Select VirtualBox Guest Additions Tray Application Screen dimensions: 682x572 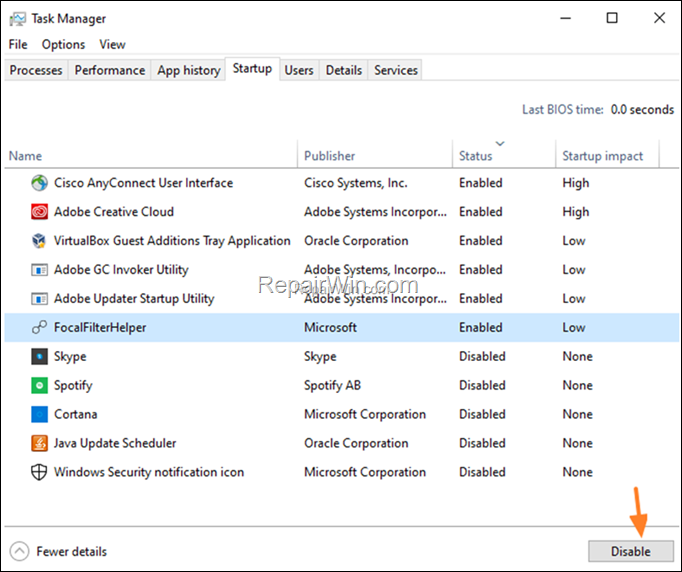pyautogui.click(x=172, y=241)
